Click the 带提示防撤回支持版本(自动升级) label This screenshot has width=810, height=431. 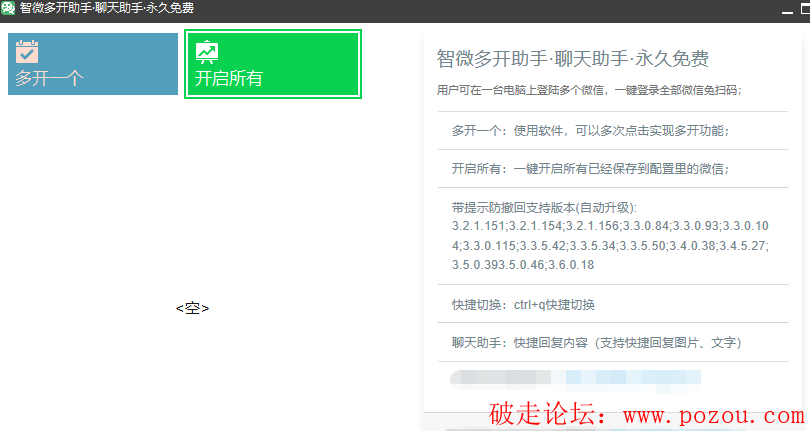544,208
